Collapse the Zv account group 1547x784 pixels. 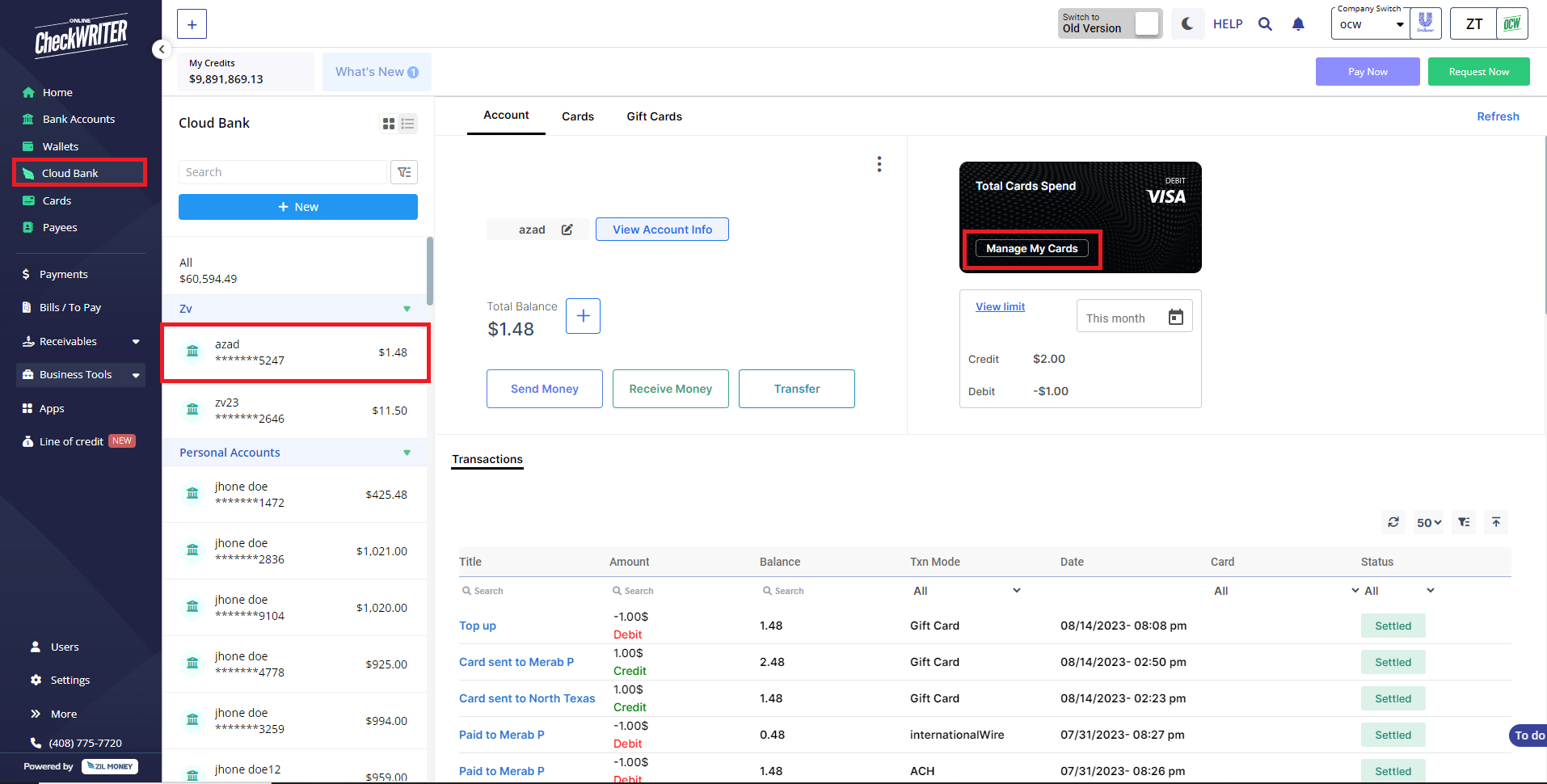407,309
